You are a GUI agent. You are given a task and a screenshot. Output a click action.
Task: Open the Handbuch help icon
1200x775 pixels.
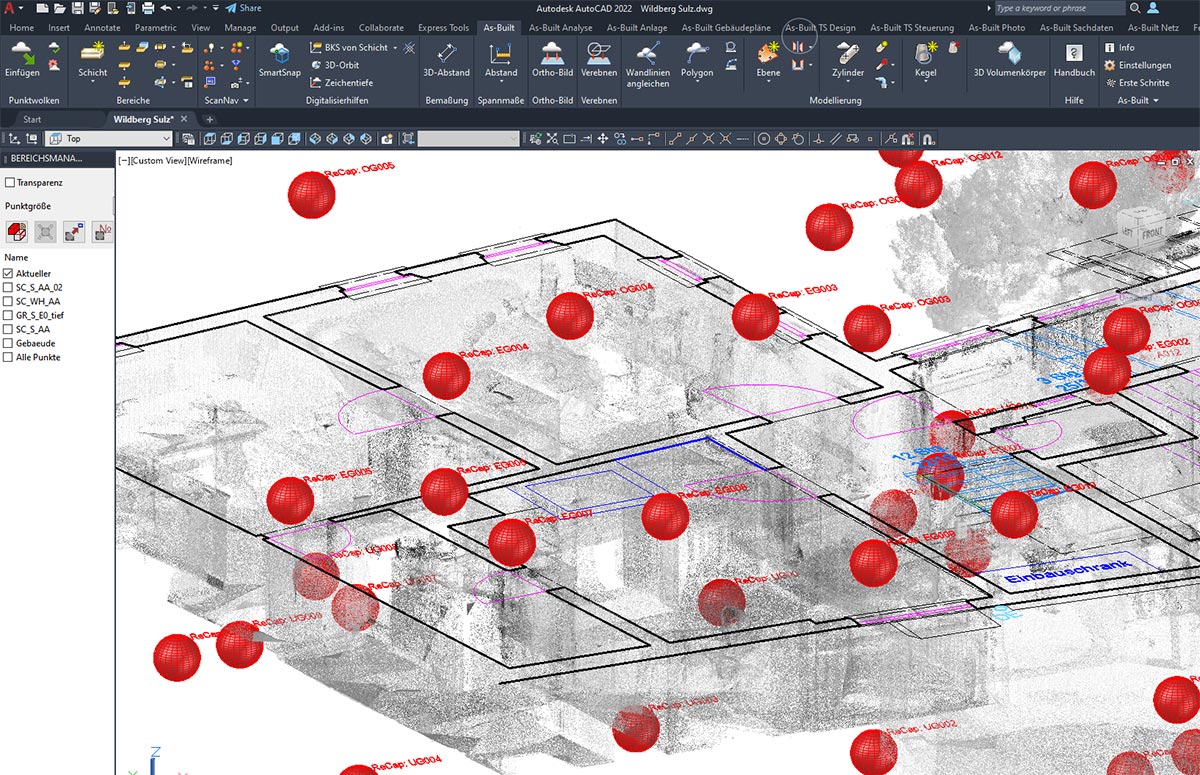pos(1074,54)
